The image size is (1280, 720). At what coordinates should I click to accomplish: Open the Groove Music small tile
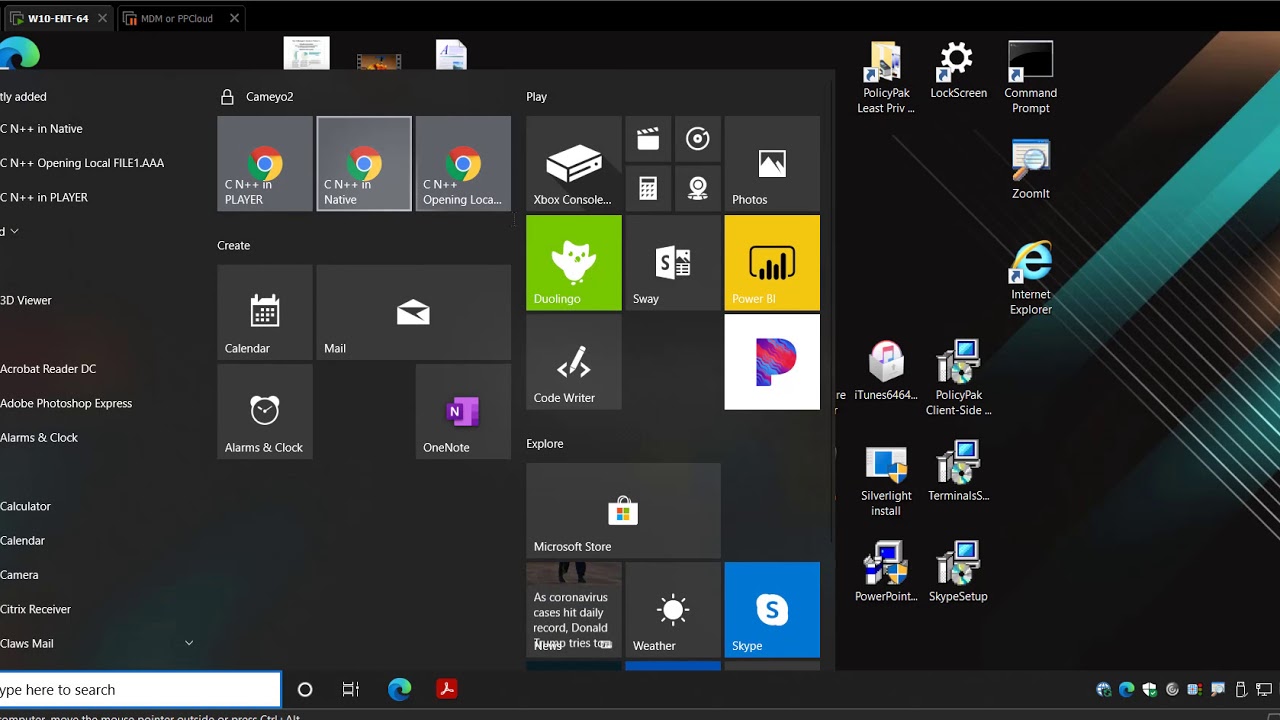point(698,139)
